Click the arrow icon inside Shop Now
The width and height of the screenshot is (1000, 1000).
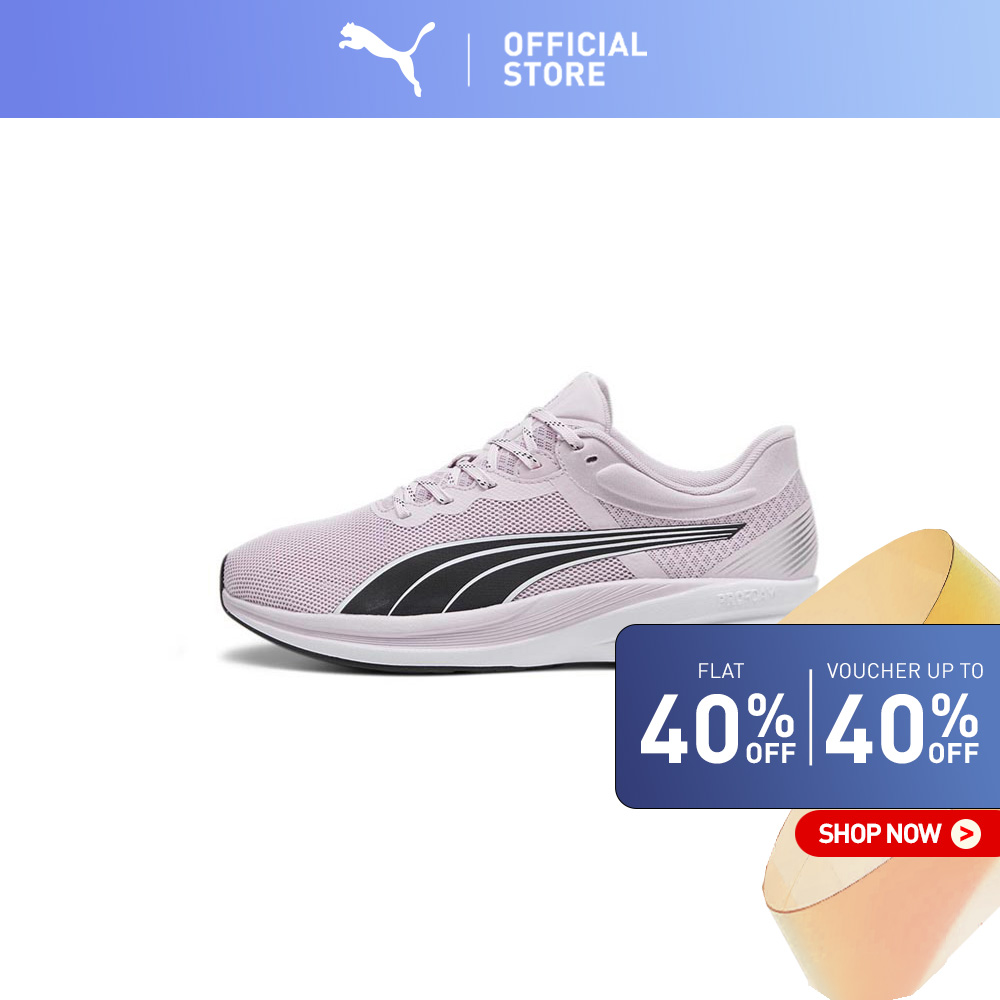point(966,834)
